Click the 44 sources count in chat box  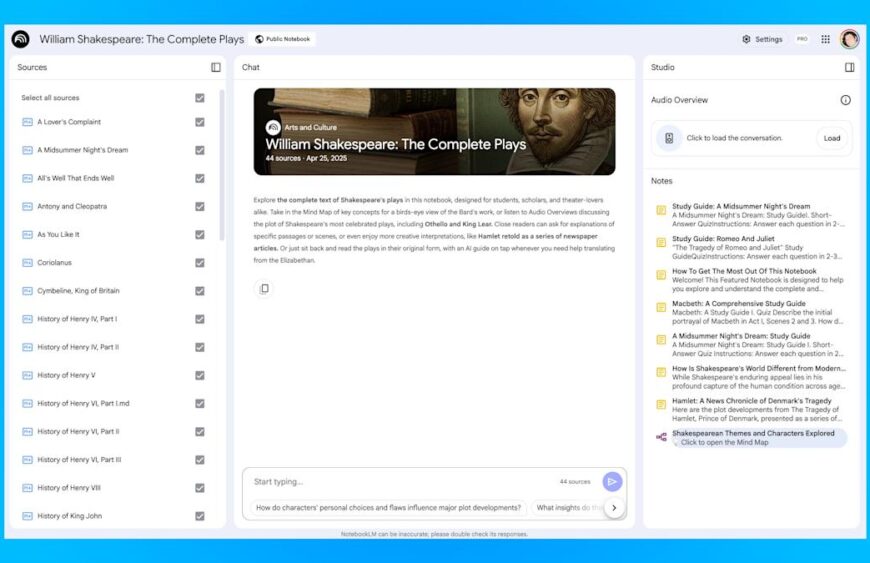coord(575,481)
